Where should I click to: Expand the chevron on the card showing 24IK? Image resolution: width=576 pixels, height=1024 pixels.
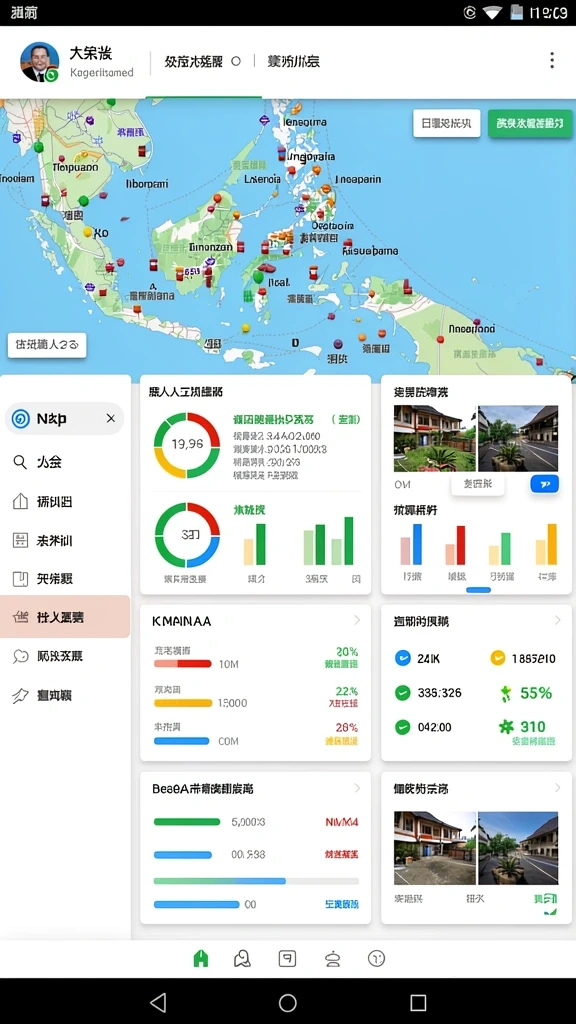557,620
